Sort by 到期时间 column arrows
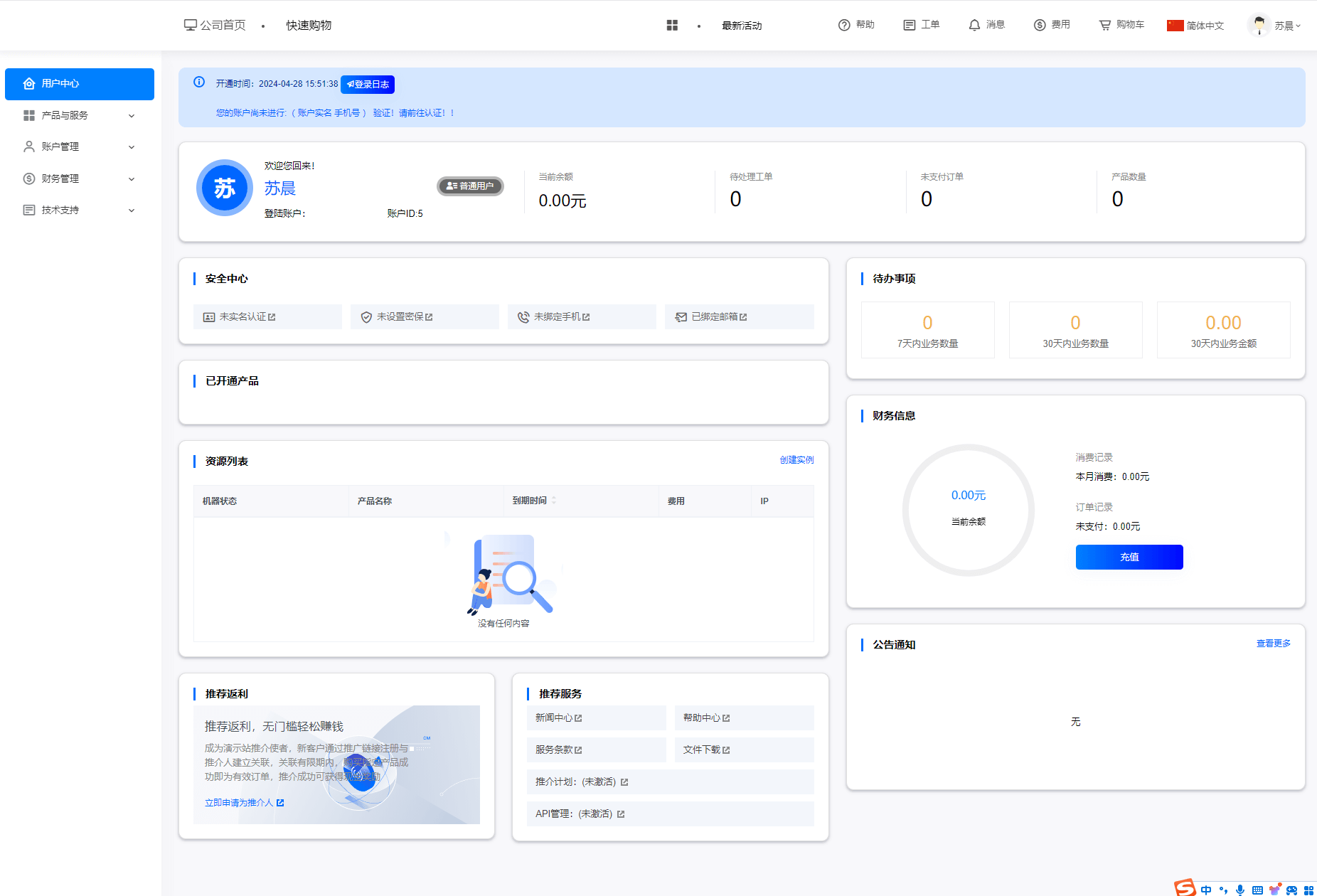Viewport: 1317px width, 896px height. (x=554, y=501)
